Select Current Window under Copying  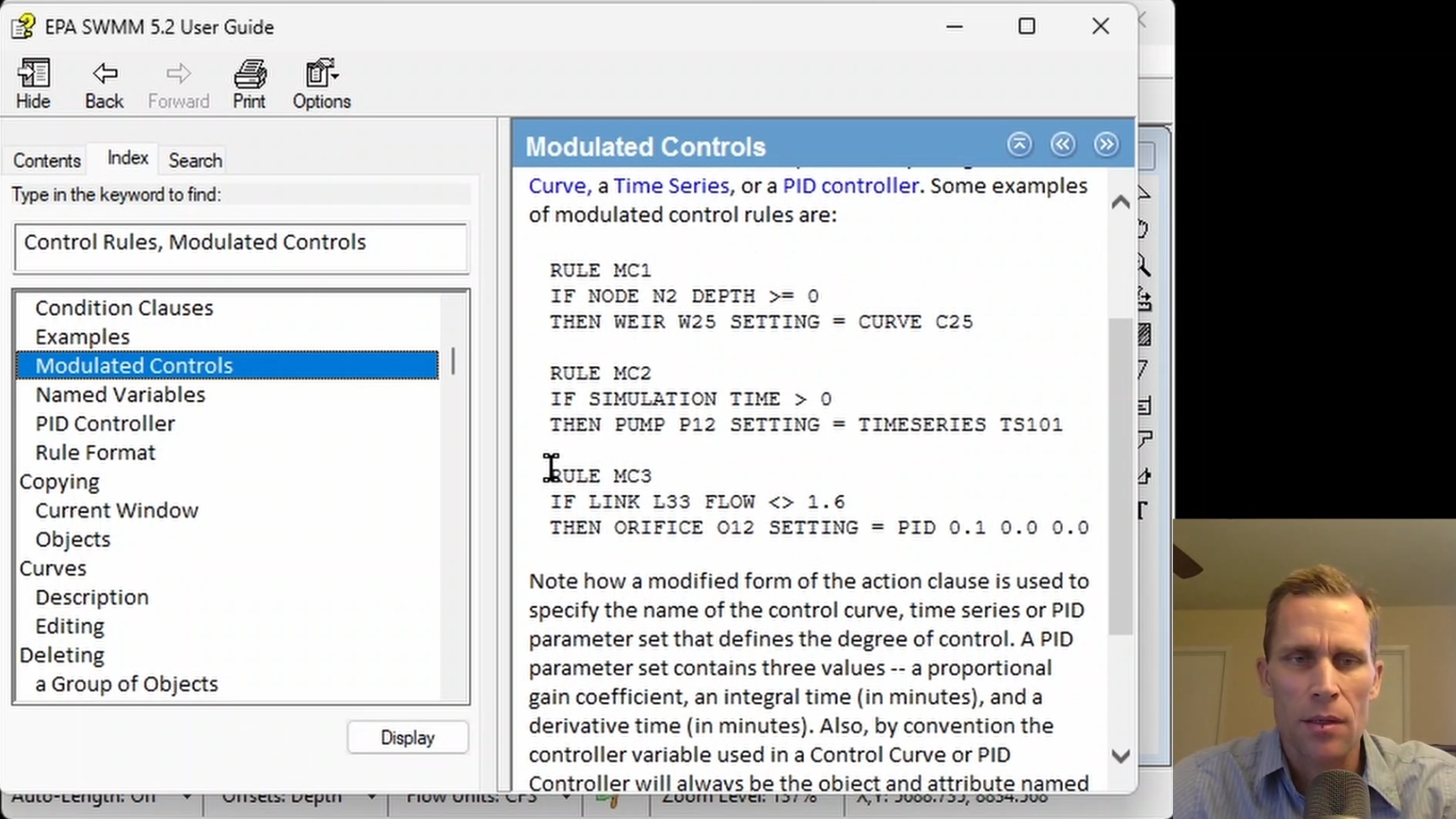[x=117, y=511]
